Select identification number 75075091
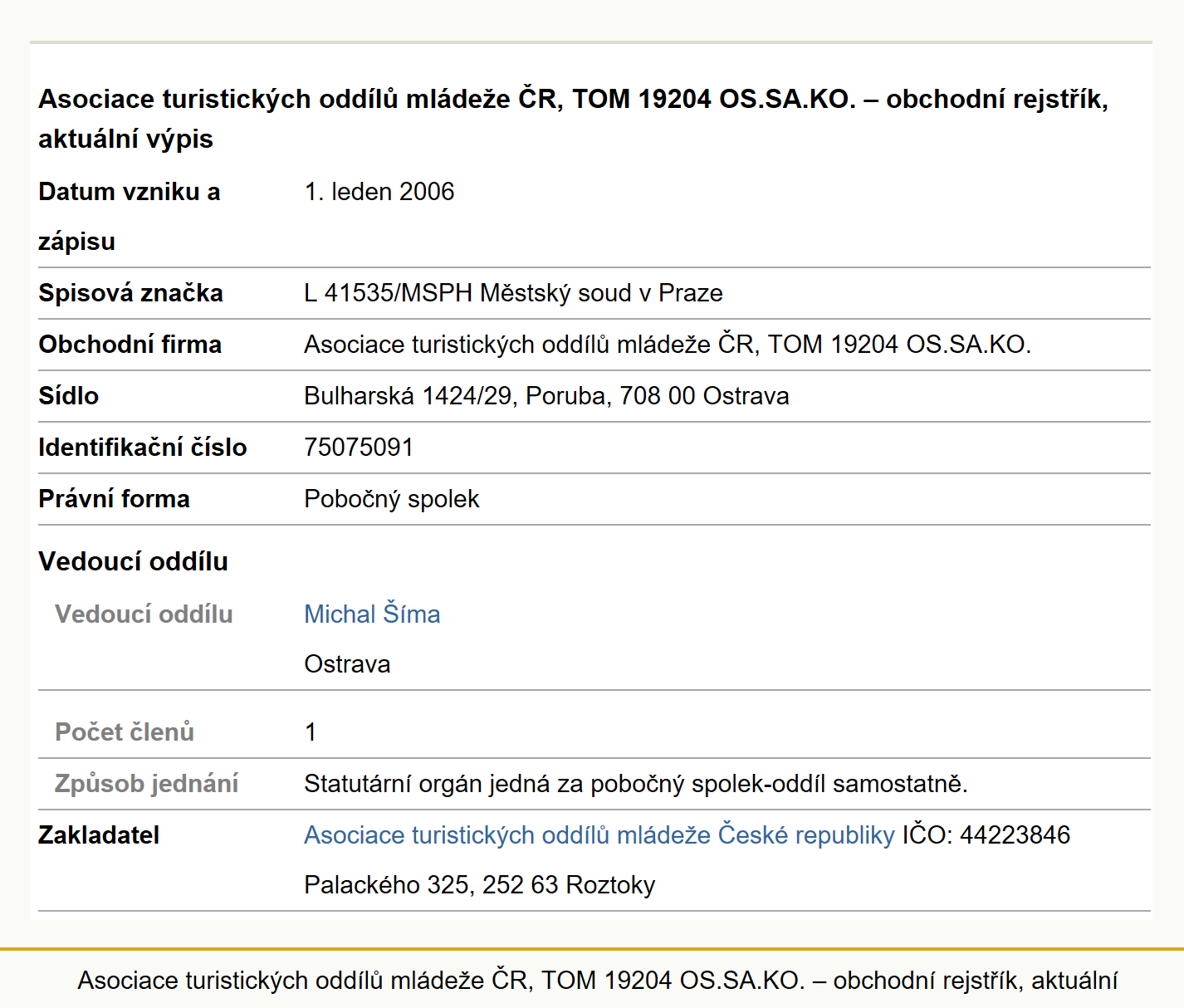 click(359, 448)
